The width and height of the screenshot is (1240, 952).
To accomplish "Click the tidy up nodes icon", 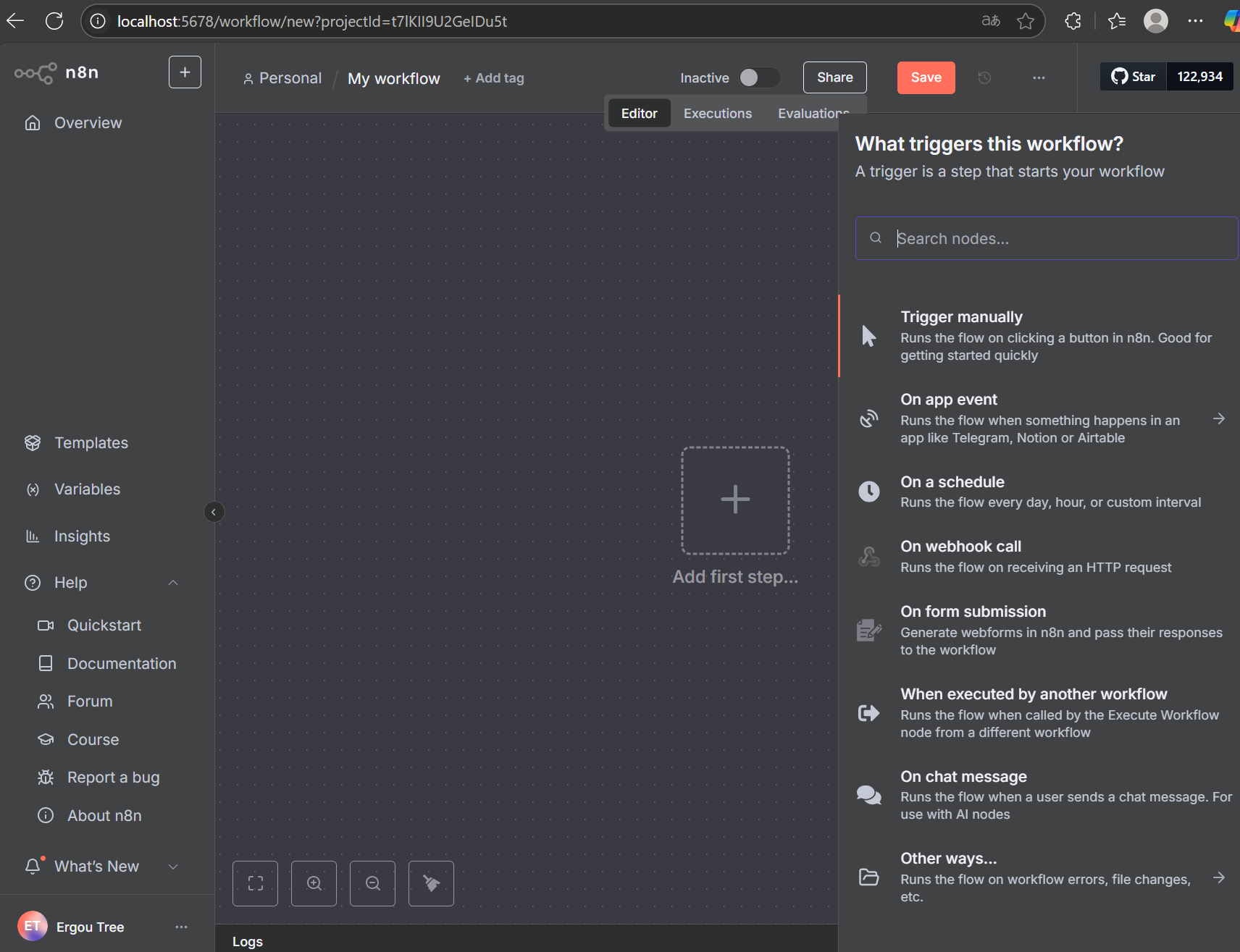I will [x=431, y=883].
